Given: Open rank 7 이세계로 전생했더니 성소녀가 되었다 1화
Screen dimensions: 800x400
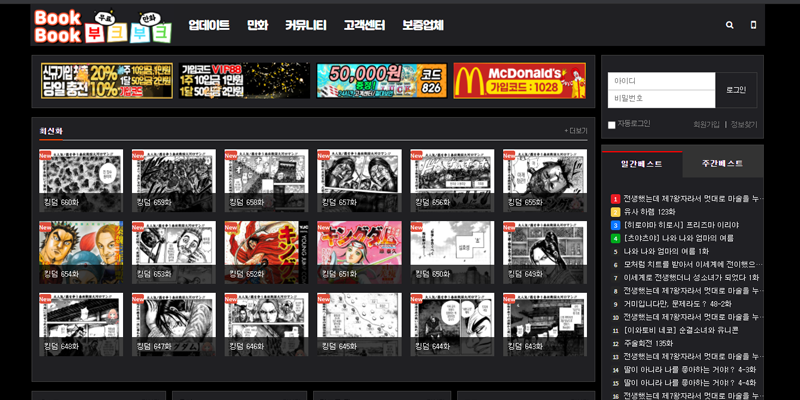Looking at the screenshot, I should coord(691,278).
